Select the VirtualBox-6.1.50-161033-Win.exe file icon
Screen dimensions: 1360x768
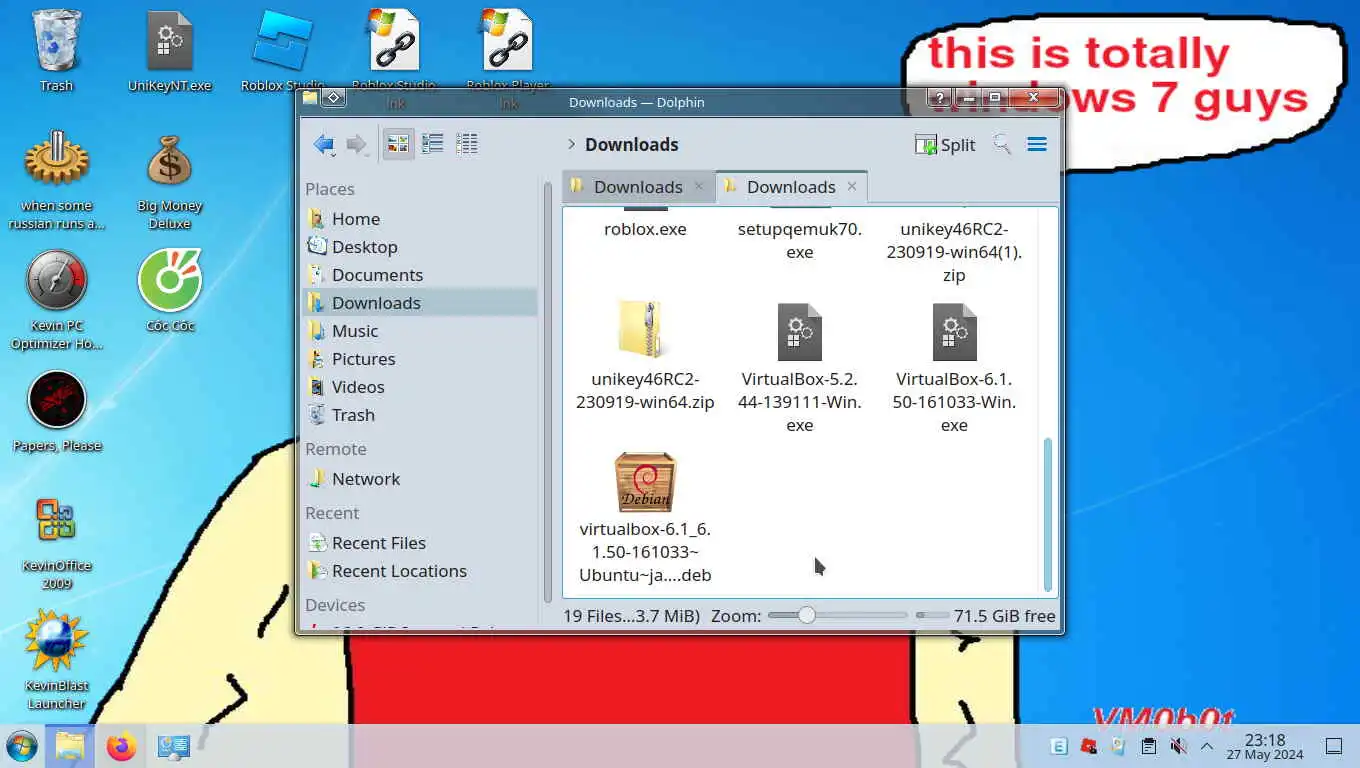click(954, 332)
